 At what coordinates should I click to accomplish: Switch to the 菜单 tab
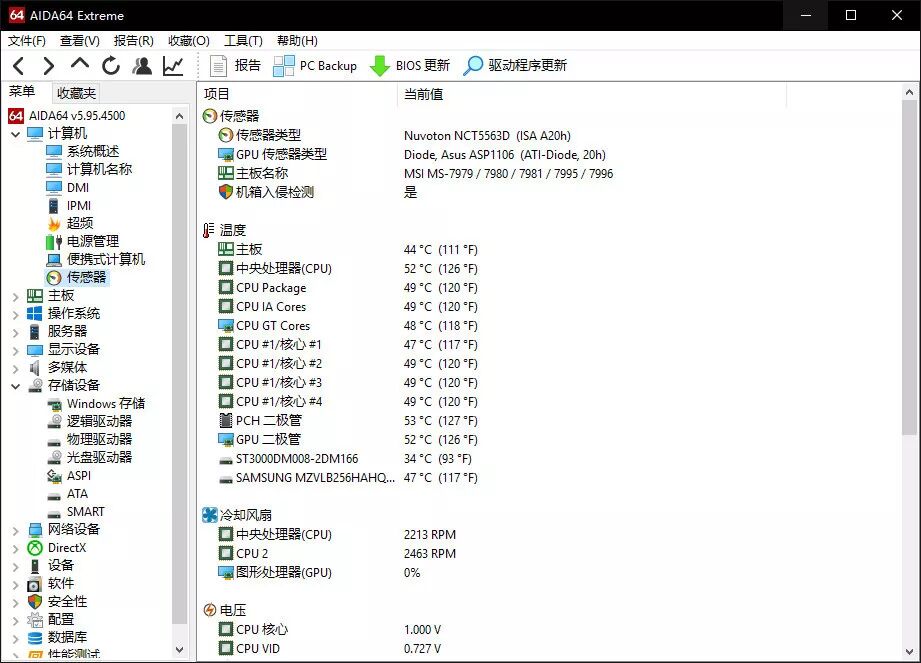click(22, 92)
